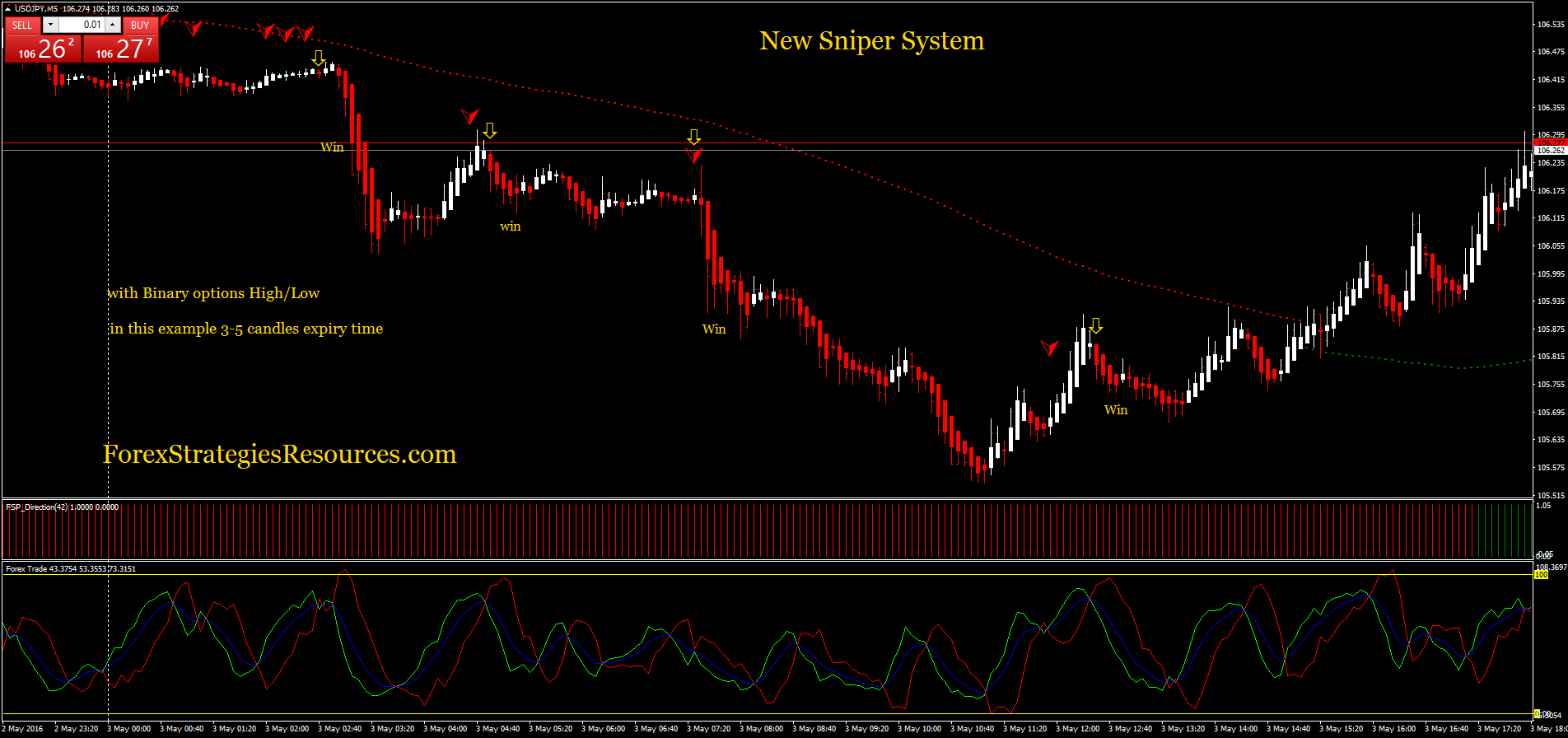Viewport: 1568px width, 738px height.
Task: Click the USDJPY,M5 chart title text
Action: pos(37,8)
